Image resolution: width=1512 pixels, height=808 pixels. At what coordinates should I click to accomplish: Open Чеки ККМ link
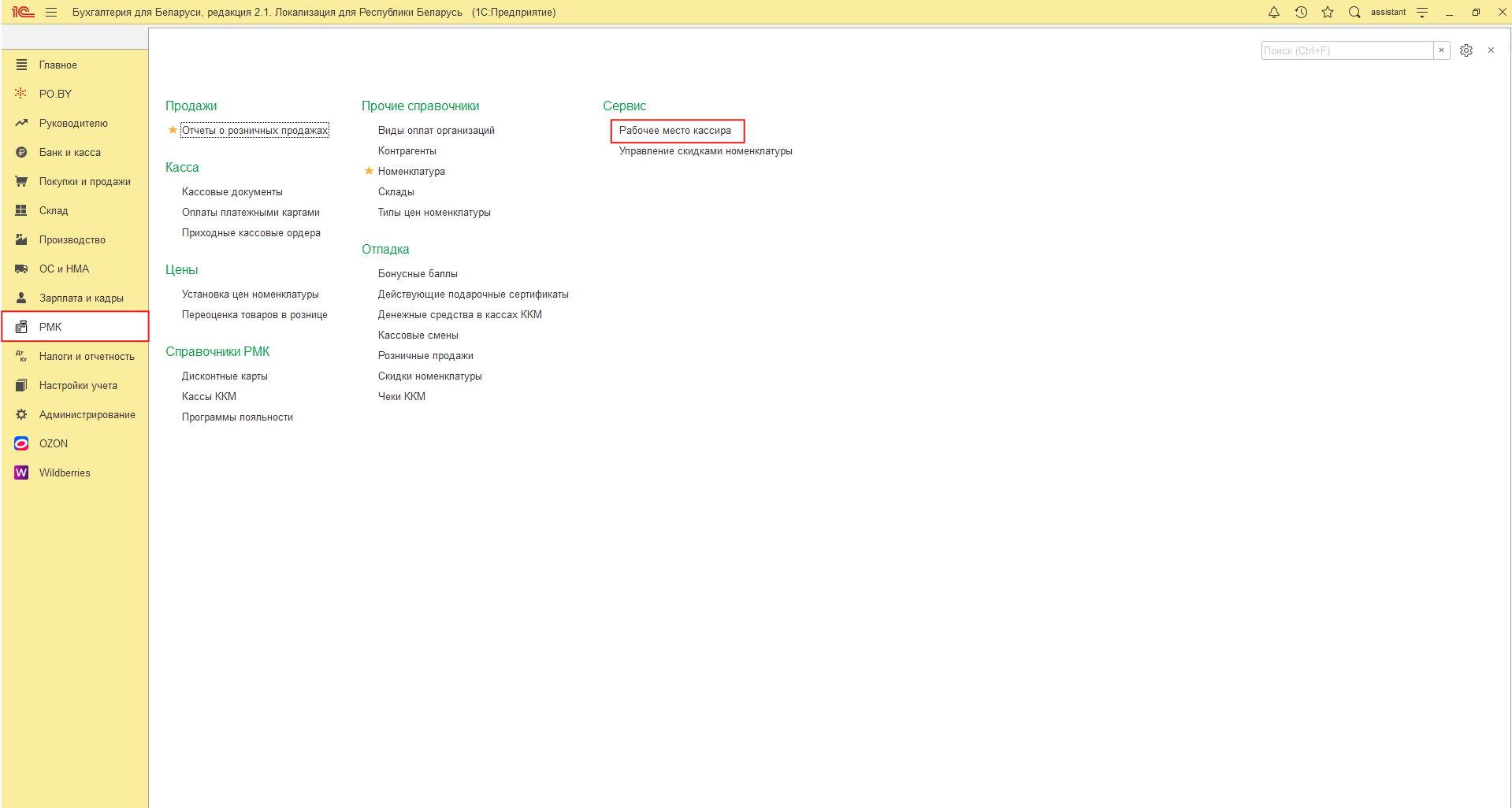402,397
